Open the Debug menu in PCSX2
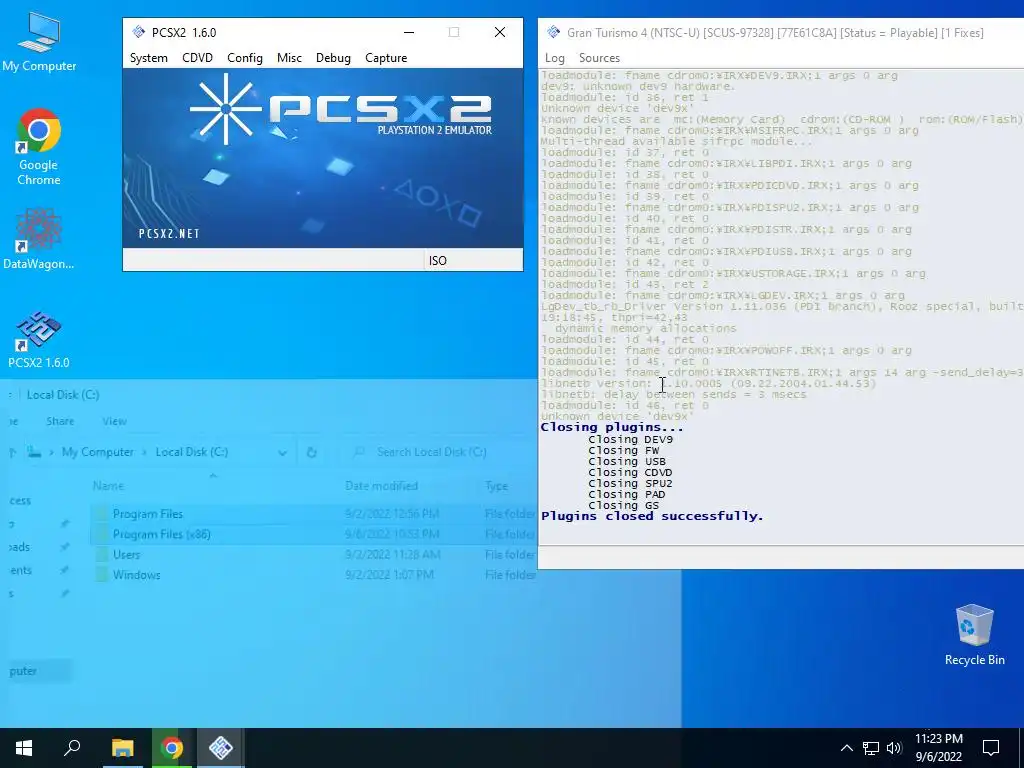This screenshot has height=768, width=1024. (x=333, y=57)
